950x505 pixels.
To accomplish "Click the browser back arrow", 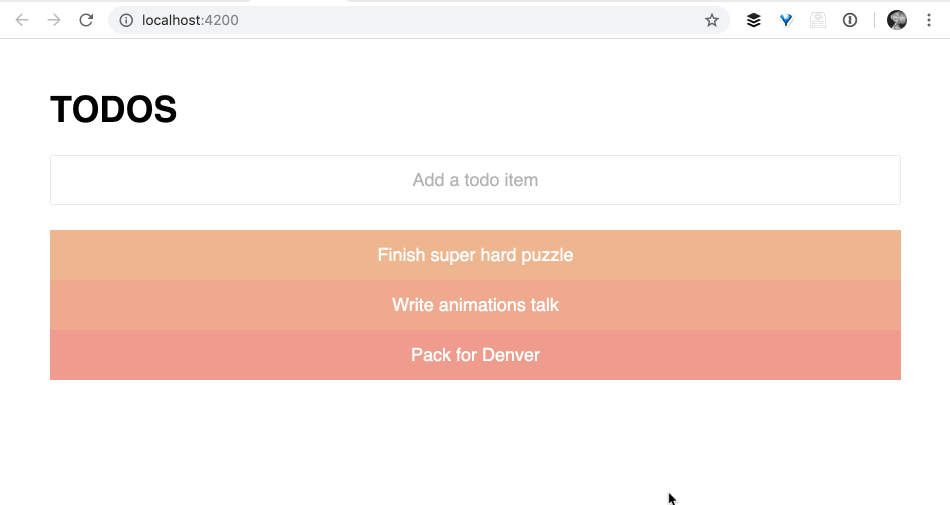I will pos(22,20).
